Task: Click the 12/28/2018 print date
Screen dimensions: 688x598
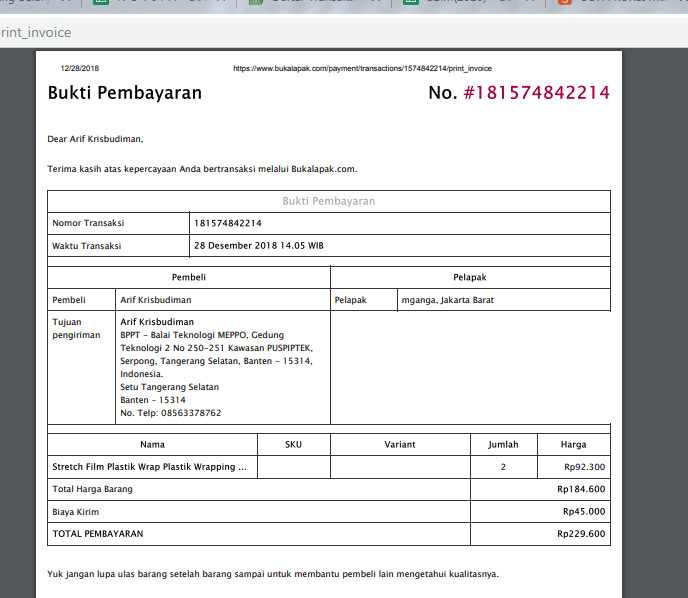Action: [80, 69]
